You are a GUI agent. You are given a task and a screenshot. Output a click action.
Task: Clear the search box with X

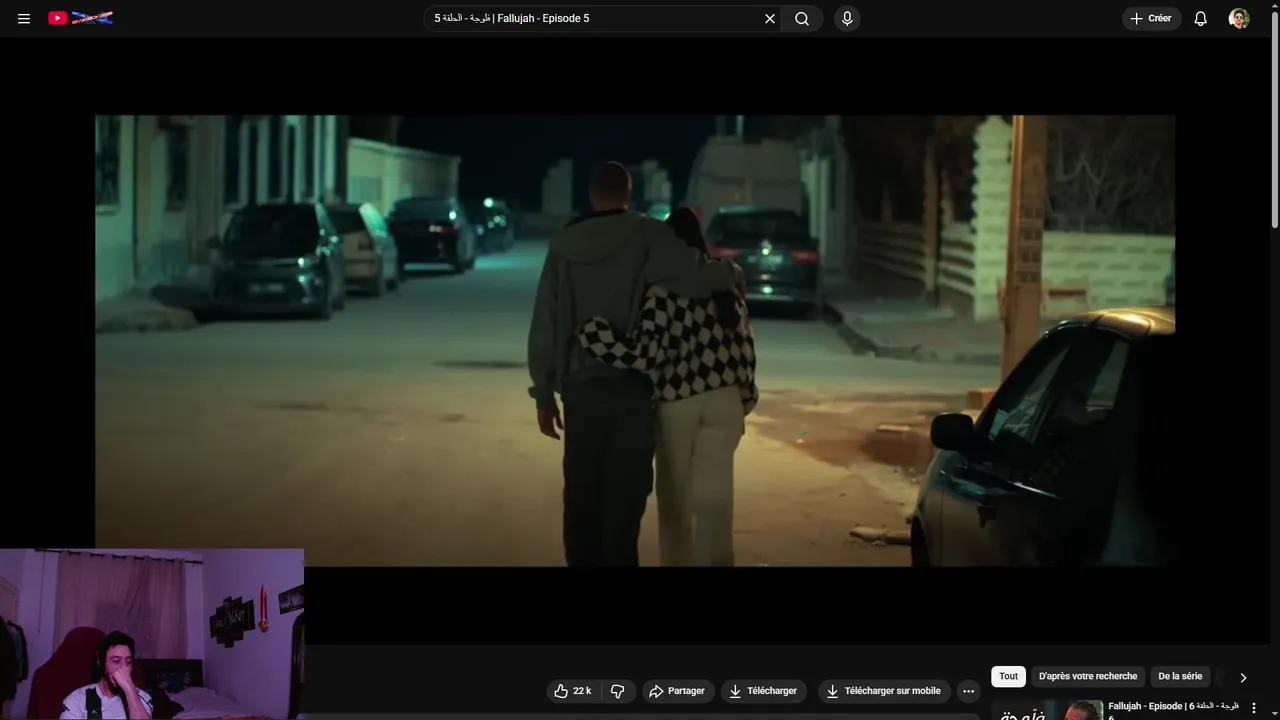coord(770,18)
